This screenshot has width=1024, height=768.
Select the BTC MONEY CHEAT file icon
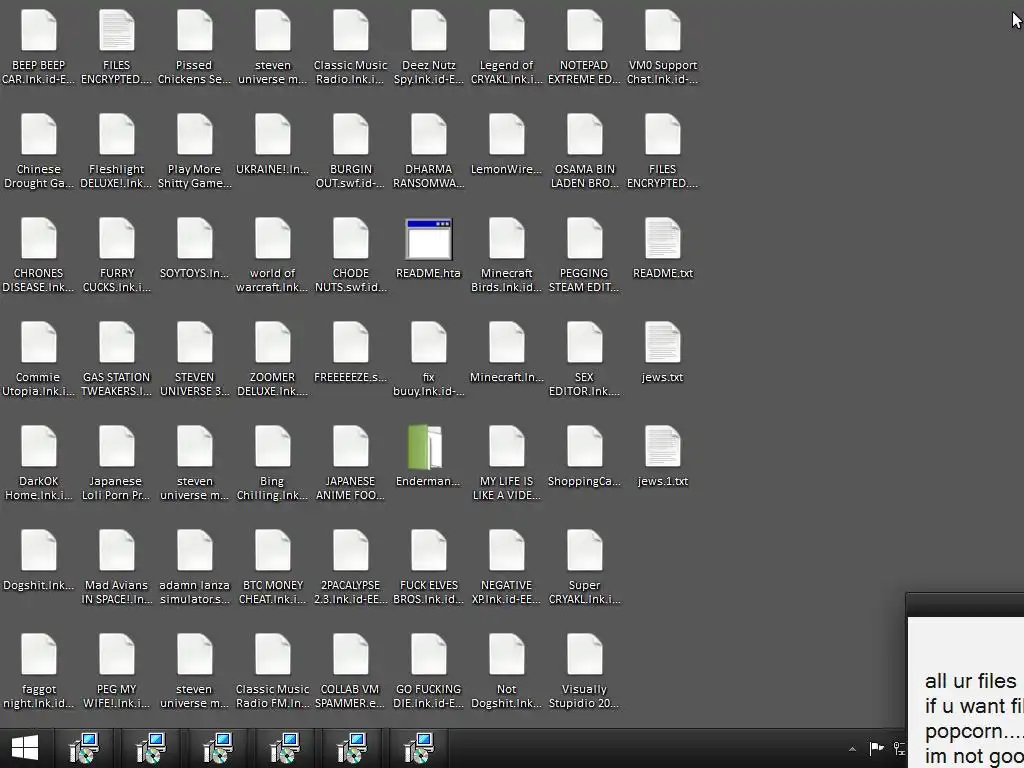coord(273,550)
